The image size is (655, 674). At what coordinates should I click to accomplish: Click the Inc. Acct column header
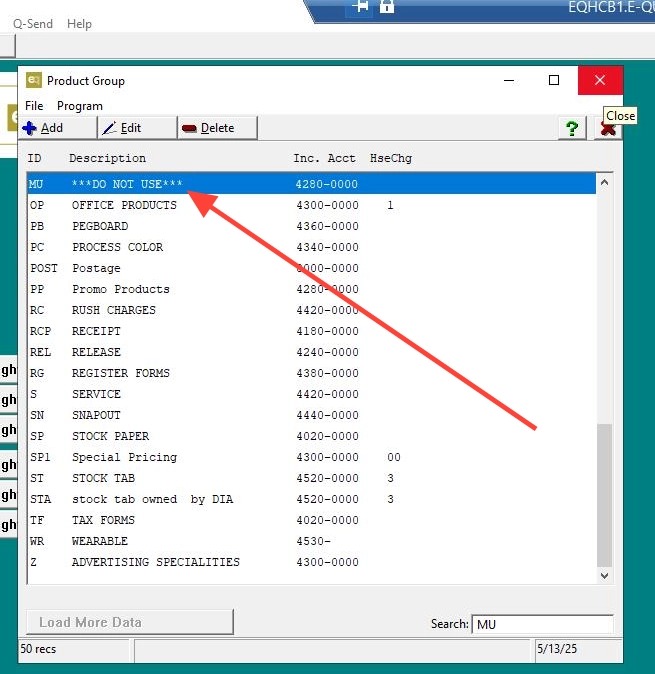tap(324, 158)
